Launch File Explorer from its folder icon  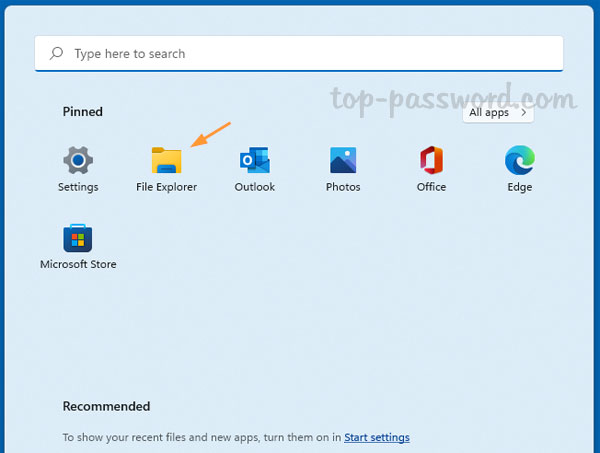pos(166,160)
